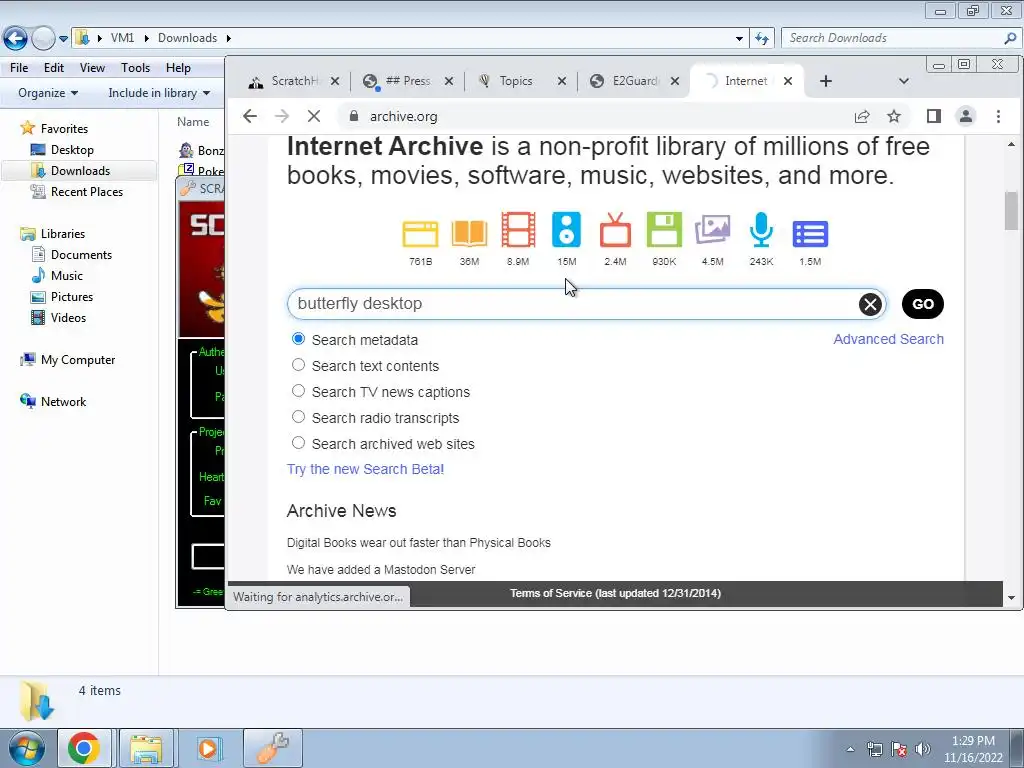Open the Chrome profile avatar
The height and width of the screenshot is (768, 1024).
click(x=965, y=116)
